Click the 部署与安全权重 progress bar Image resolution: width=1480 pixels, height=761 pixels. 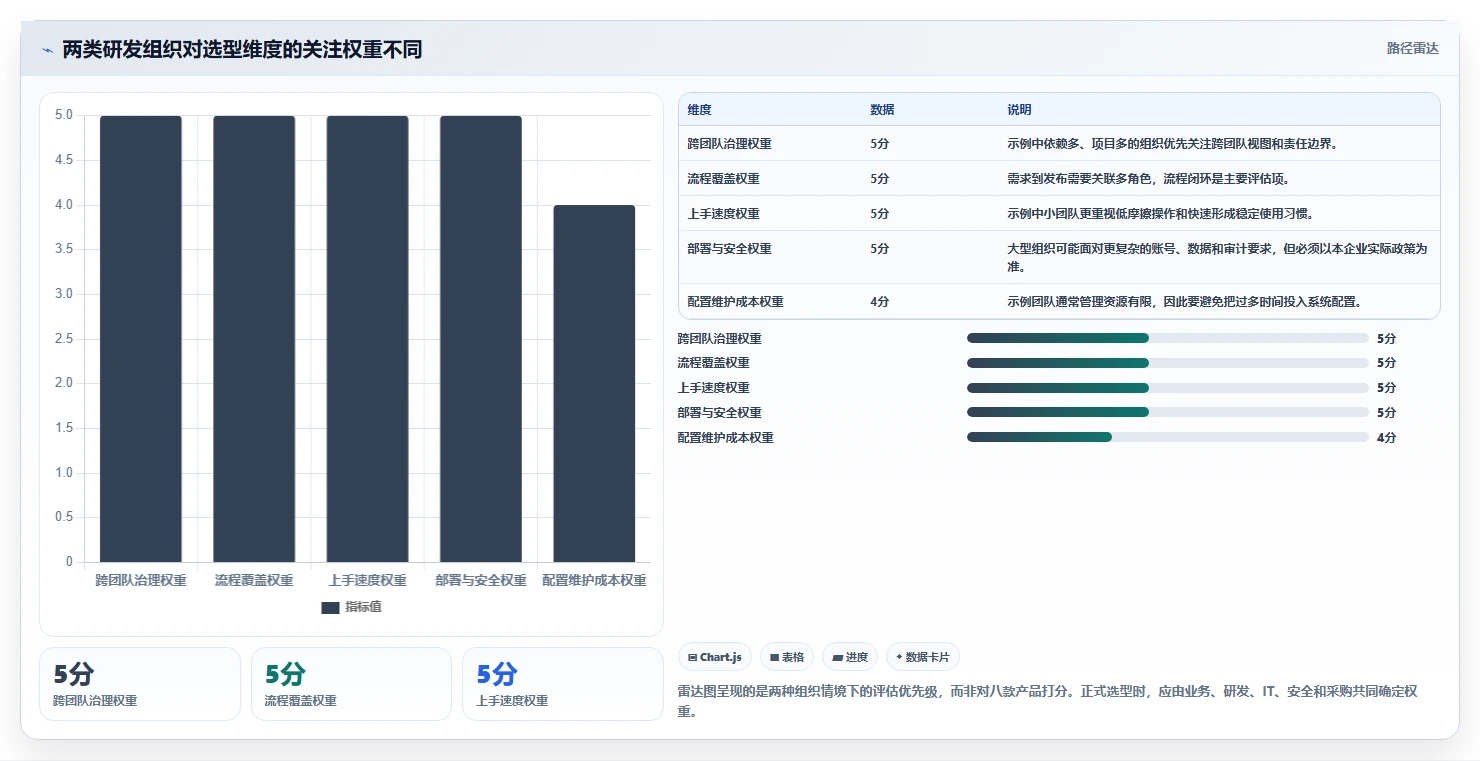click(x=1167, y=412)
